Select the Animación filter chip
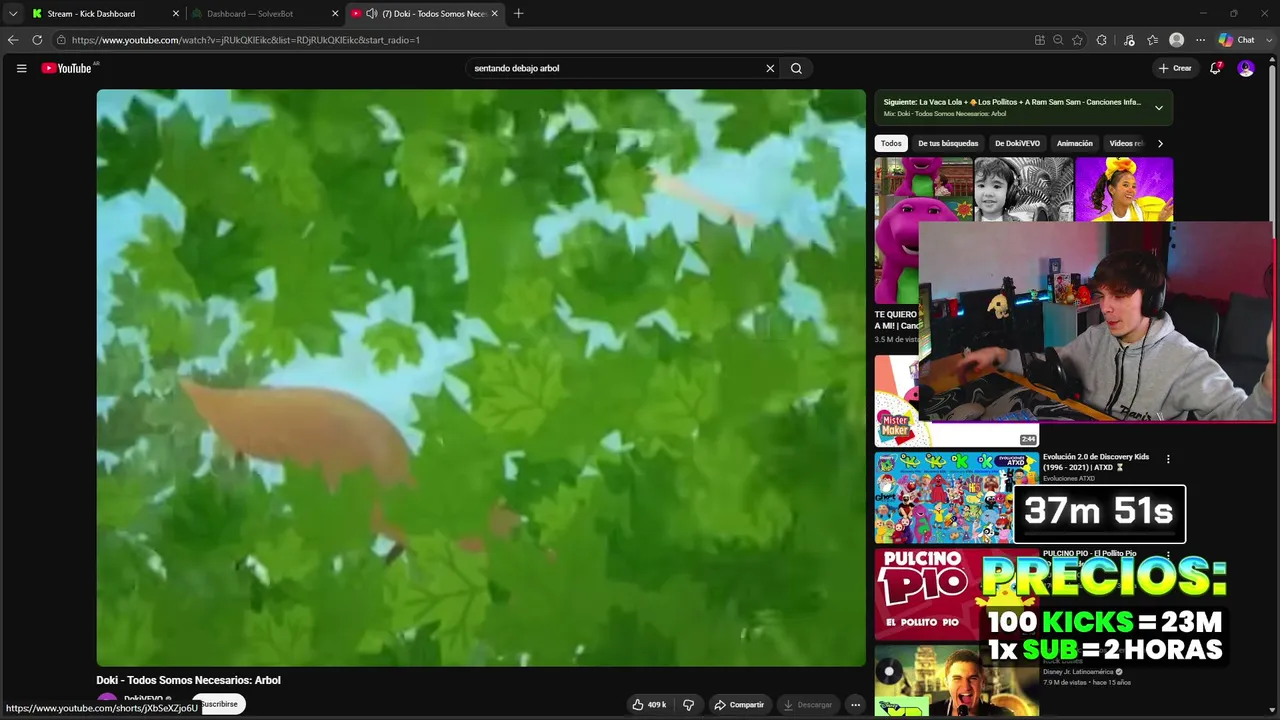 tap(1075, 143)
